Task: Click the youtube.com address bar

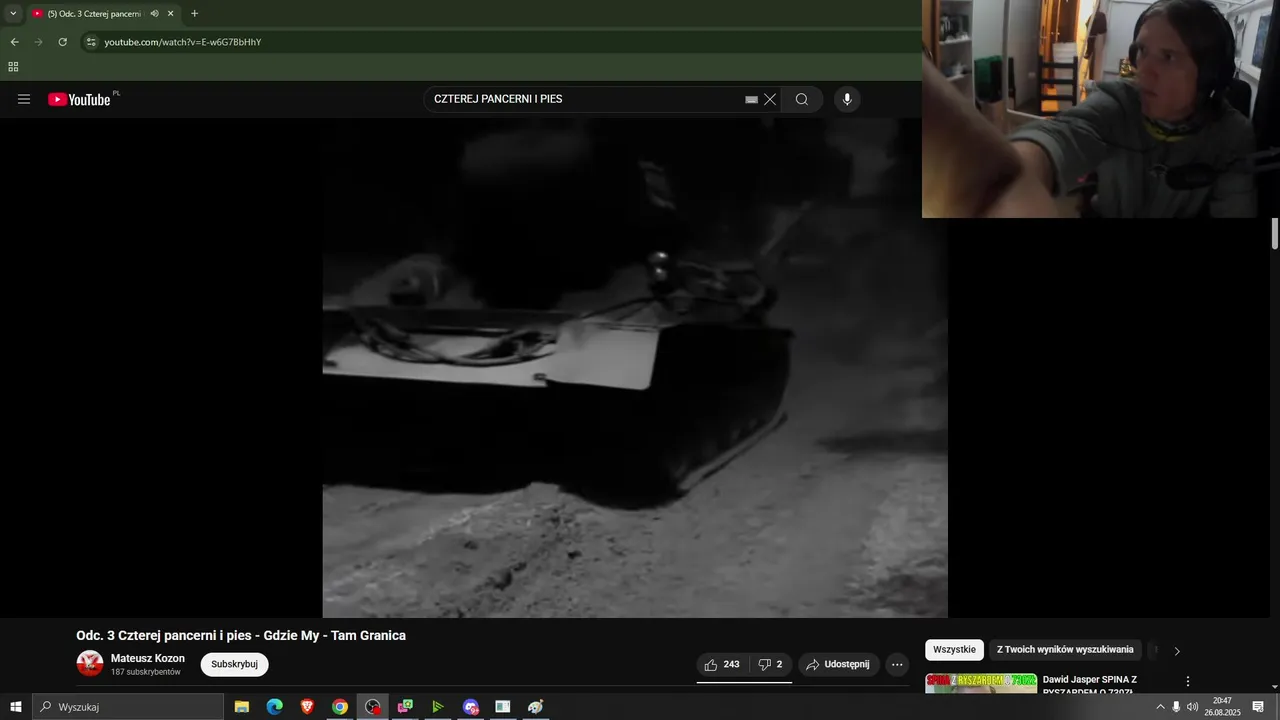Action: [500, 42]
